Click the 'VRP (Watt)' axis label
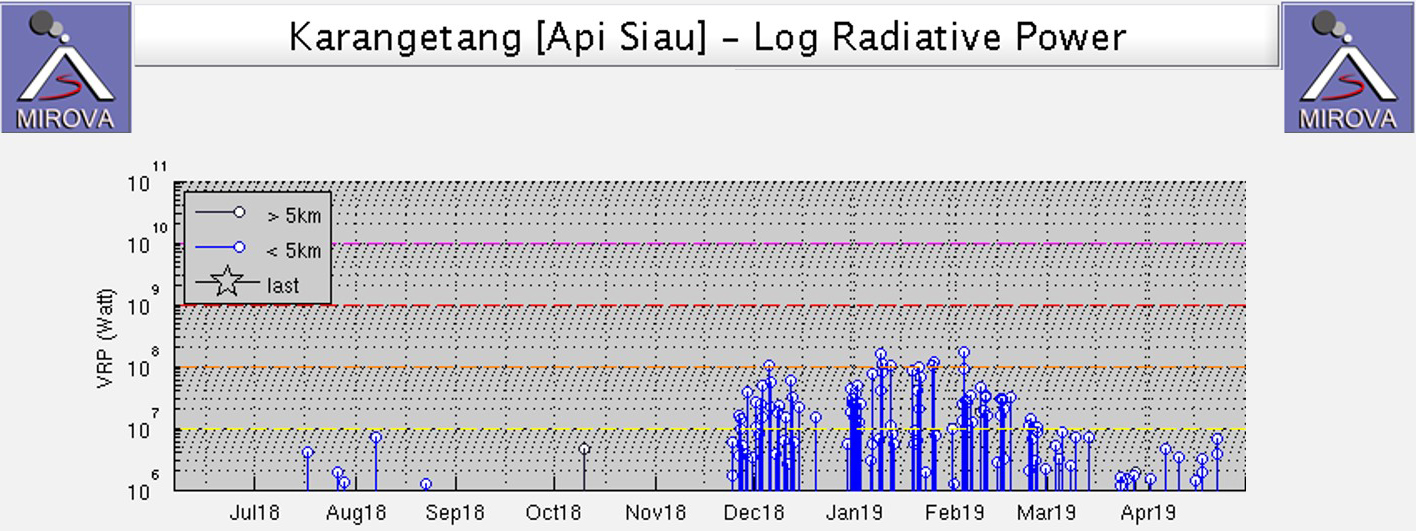 [x=108, y=337]
